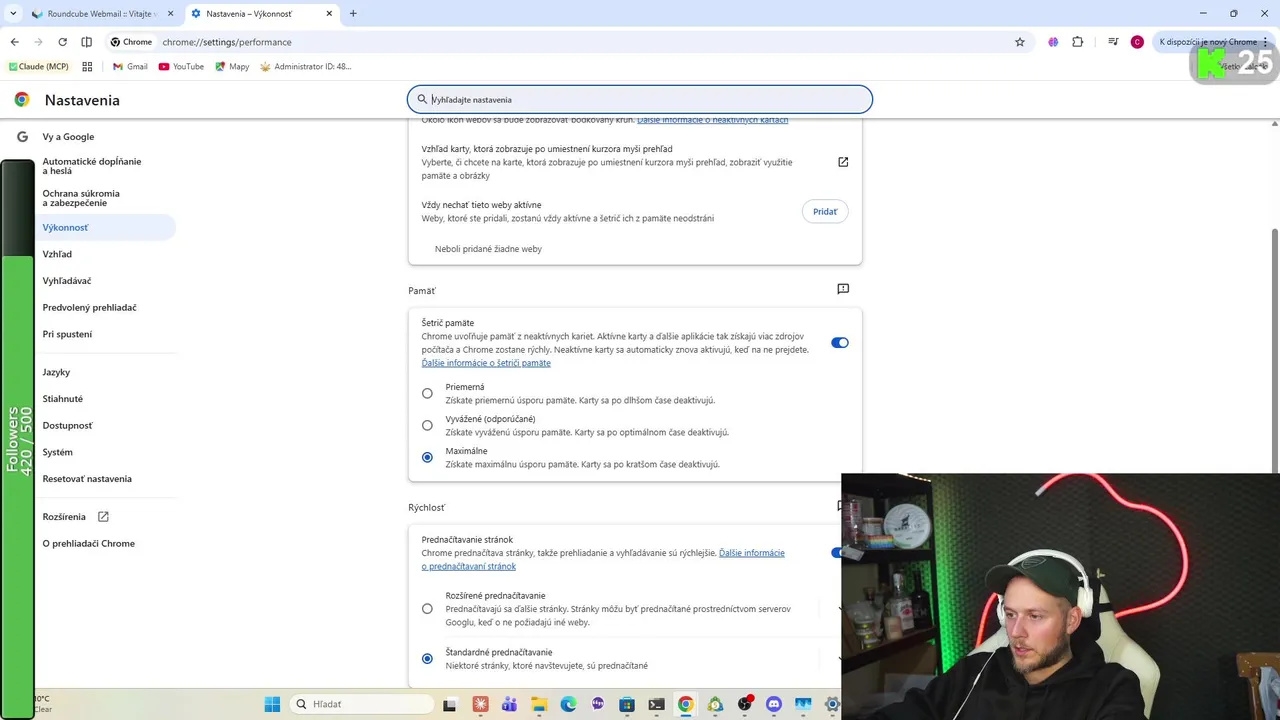Open the Mapy bookmark

[x=232, y=67]
